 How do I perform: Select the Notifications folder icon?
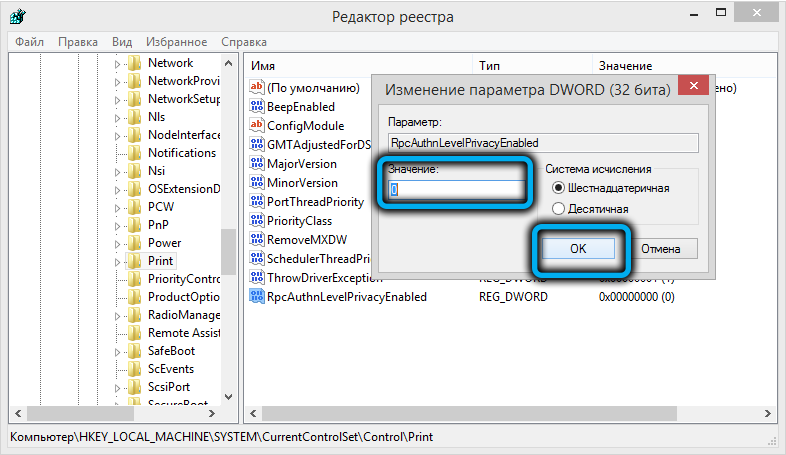pyautogui.click(x=134, y=153)
